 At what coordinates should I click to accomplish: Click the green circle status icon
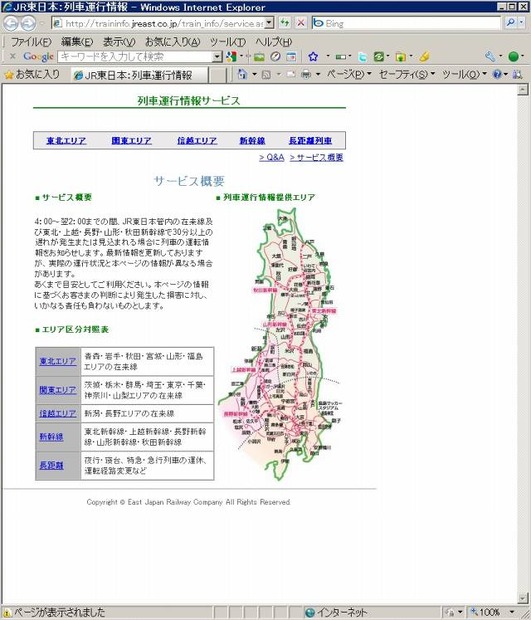tap(513, 57)
